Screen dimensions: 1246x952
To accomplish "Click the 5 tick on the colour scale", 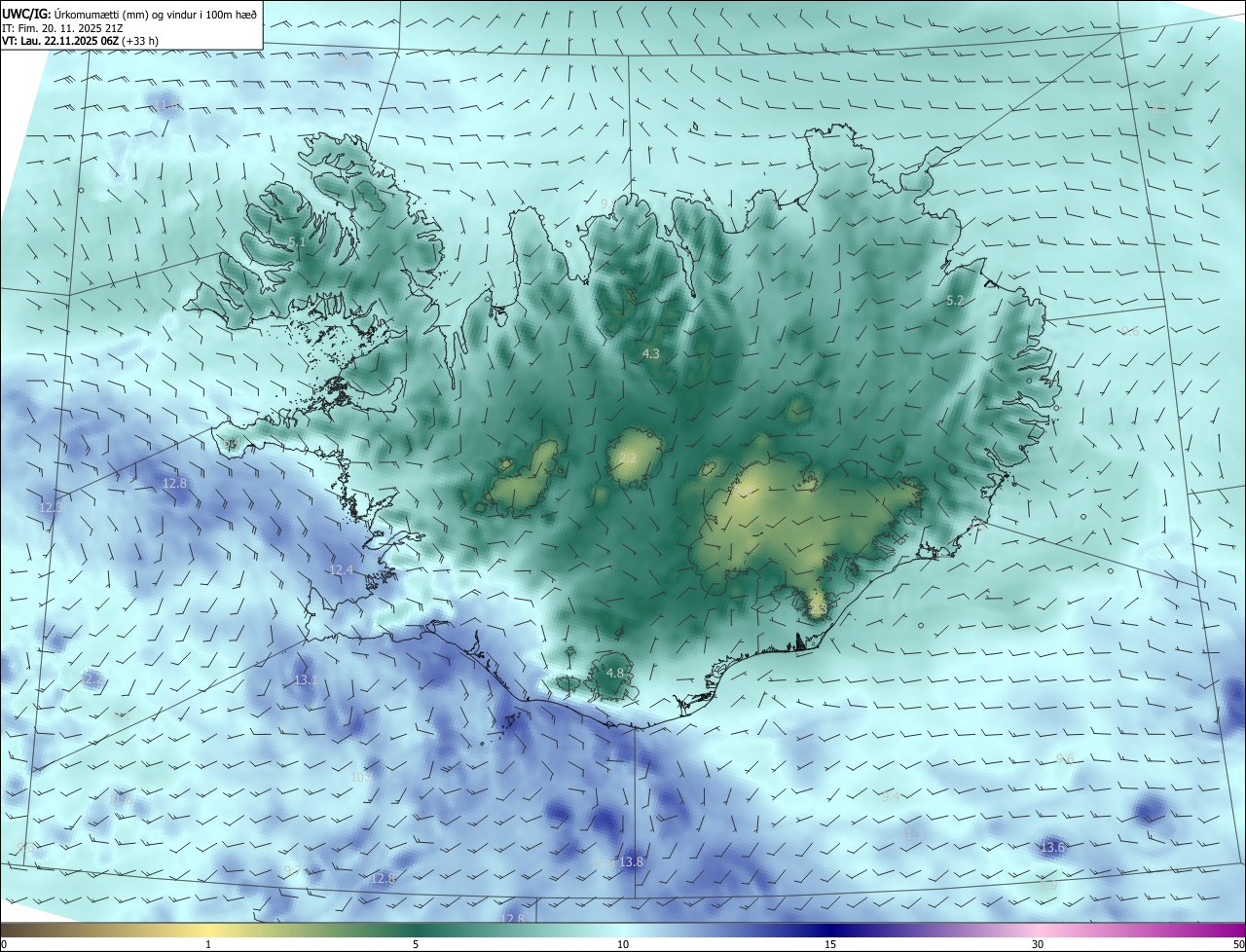I will (x=416, y=944).
